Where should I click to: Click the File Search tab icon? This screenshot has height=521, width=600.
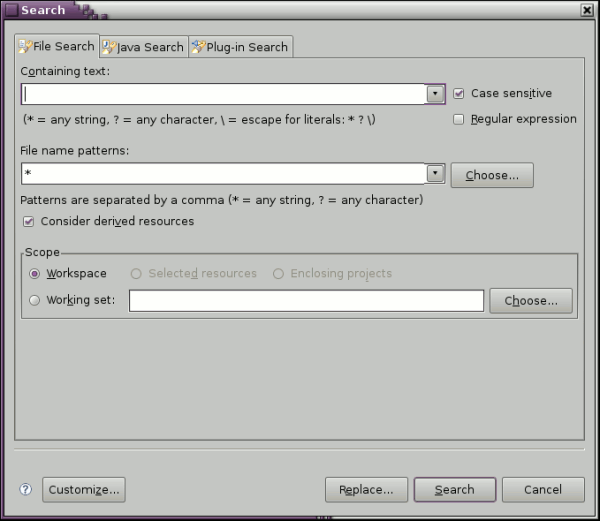pos(25,46)
